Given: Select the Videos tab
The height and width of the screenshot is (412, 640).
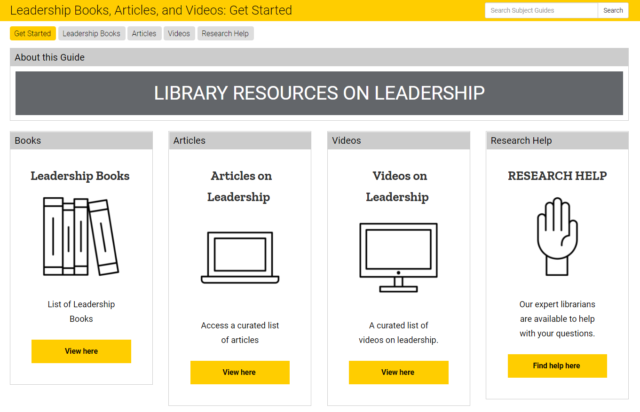Looking at the screenshot, I should pos(179,33).
